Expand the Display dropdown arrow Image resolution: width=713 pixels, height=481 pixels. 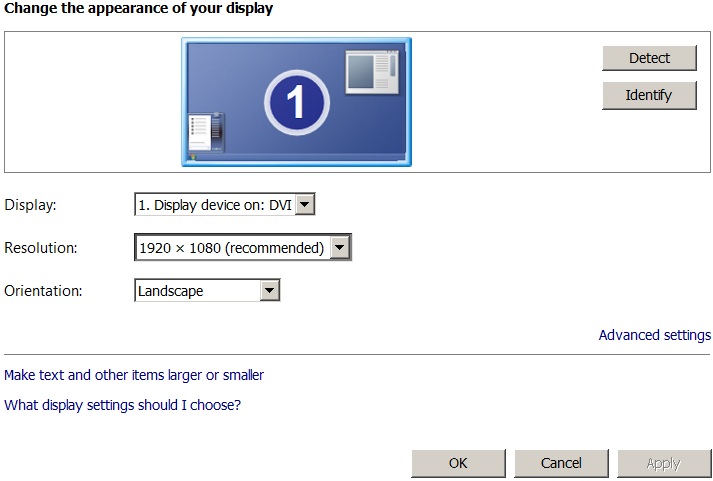(x=306, y=205)
